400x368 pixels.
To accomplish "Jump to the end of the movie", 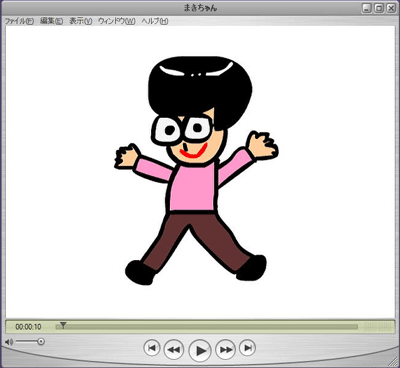I will (x=248, y=348).
